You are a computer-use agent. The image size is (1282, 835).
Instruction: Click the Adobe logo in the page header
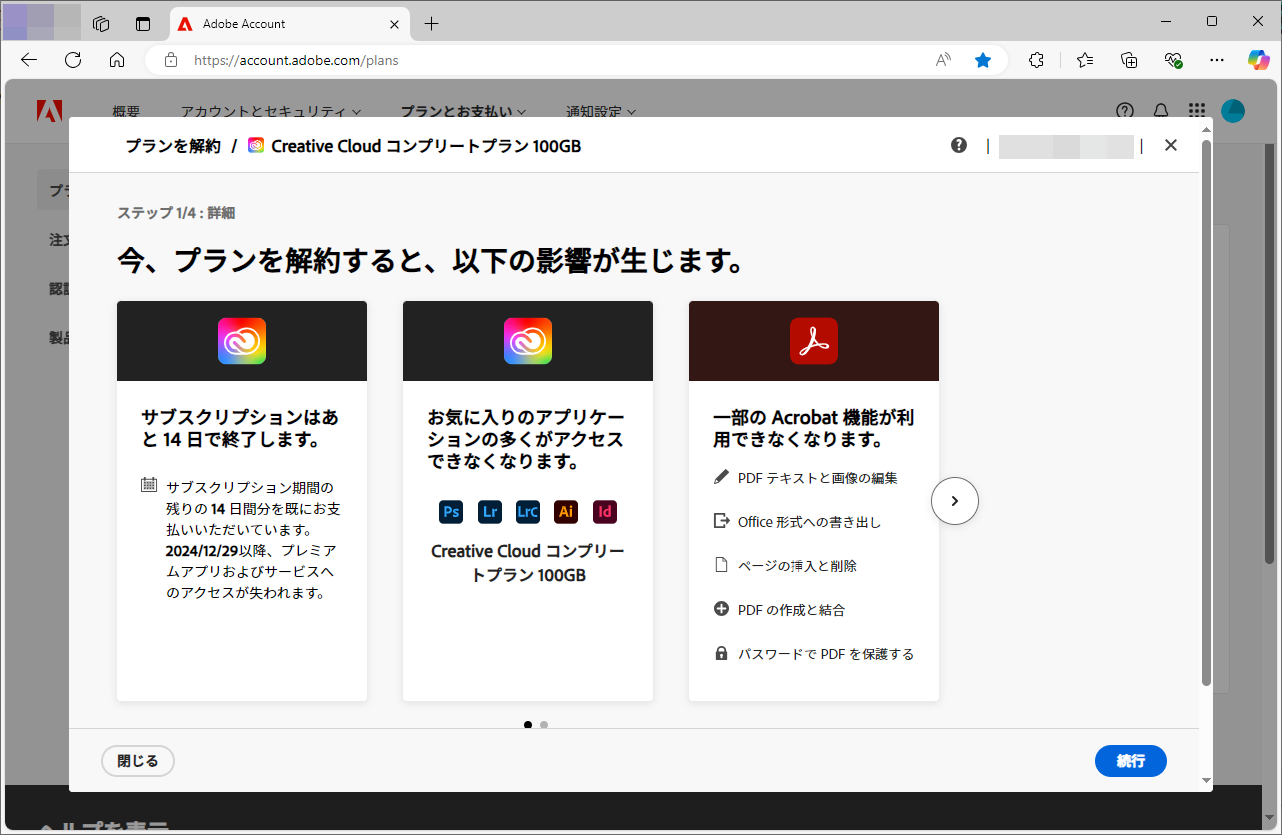(49, 111)
